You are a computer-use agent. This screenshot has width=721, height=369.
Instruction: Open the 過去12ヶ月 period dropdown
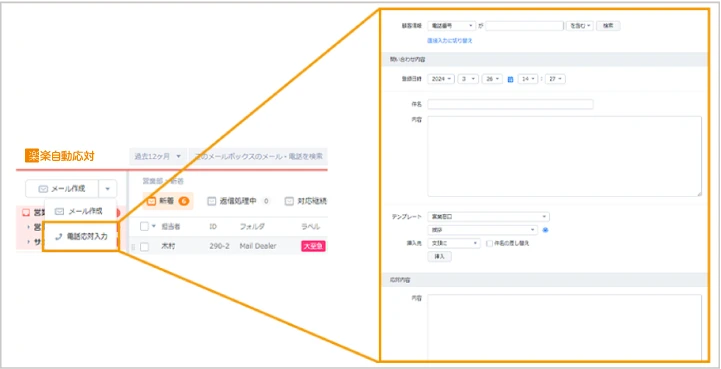(x=158, y=156)
